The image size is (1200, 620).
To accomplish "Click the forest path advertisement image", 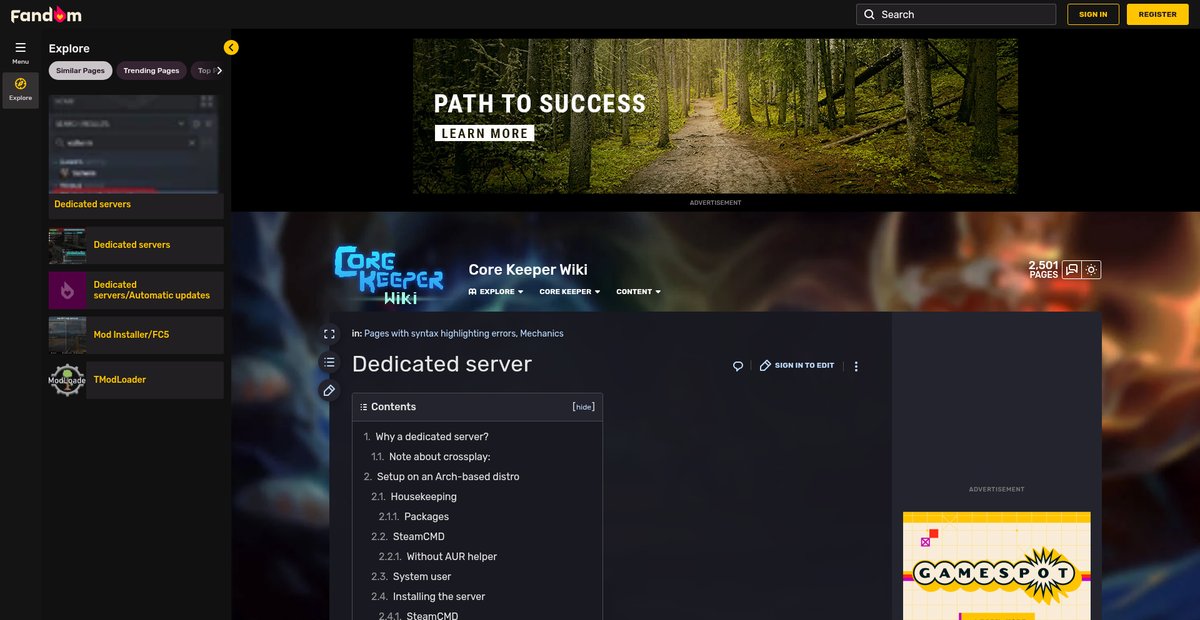I will pos(716,116).
